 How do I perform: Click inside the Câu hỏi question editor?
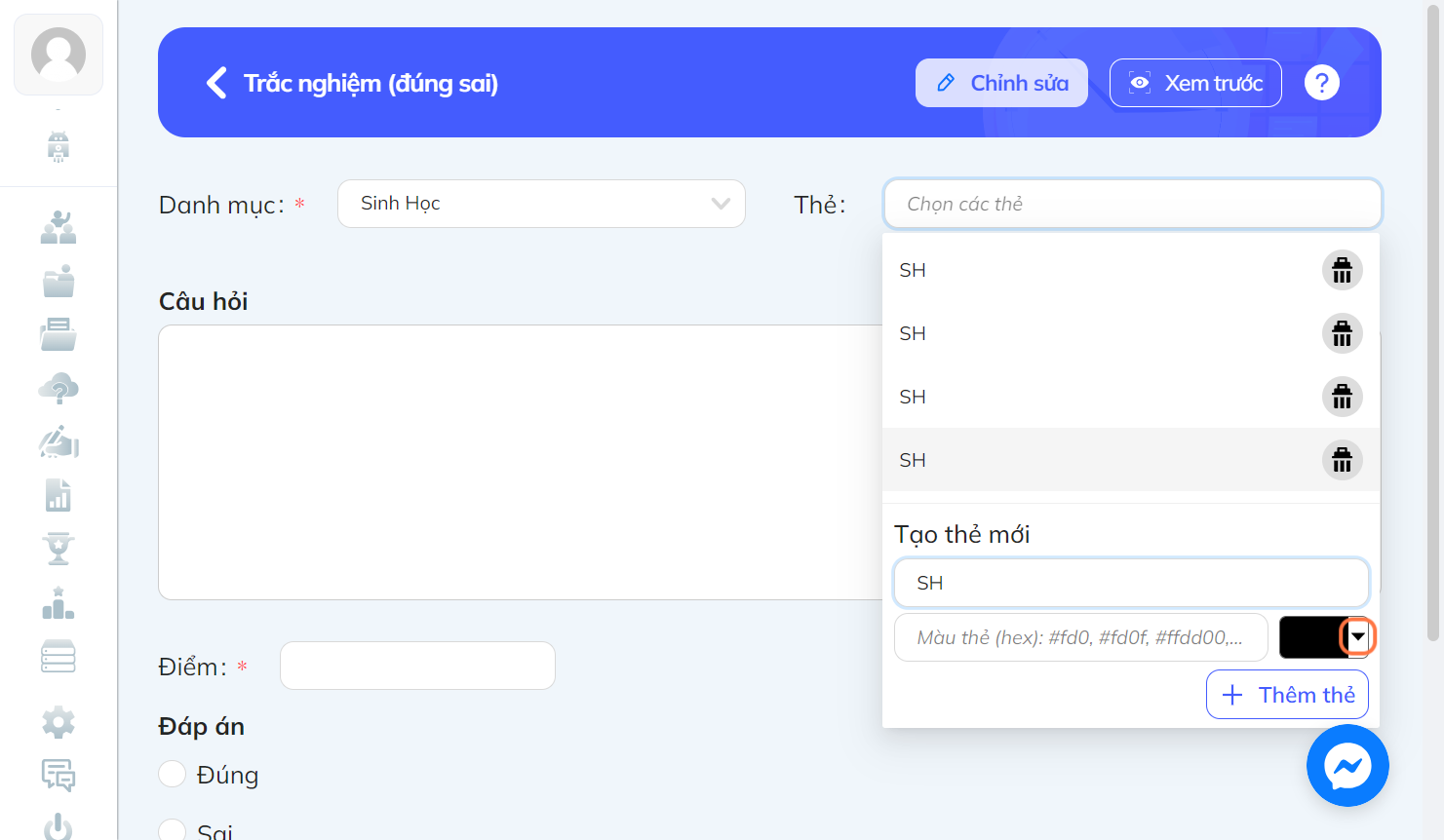(x=520, y=462)
